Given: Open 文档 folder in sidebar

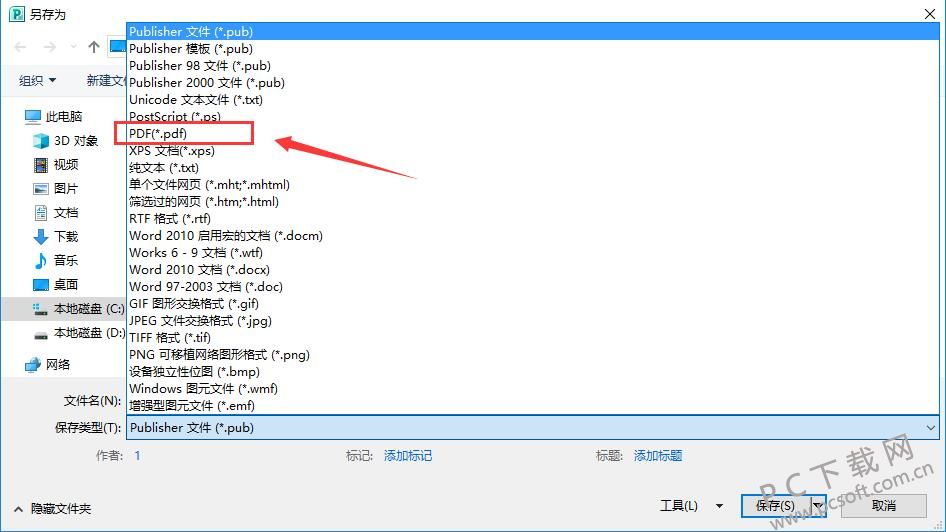Looking at the screenshot, I should tap(56, 212).
